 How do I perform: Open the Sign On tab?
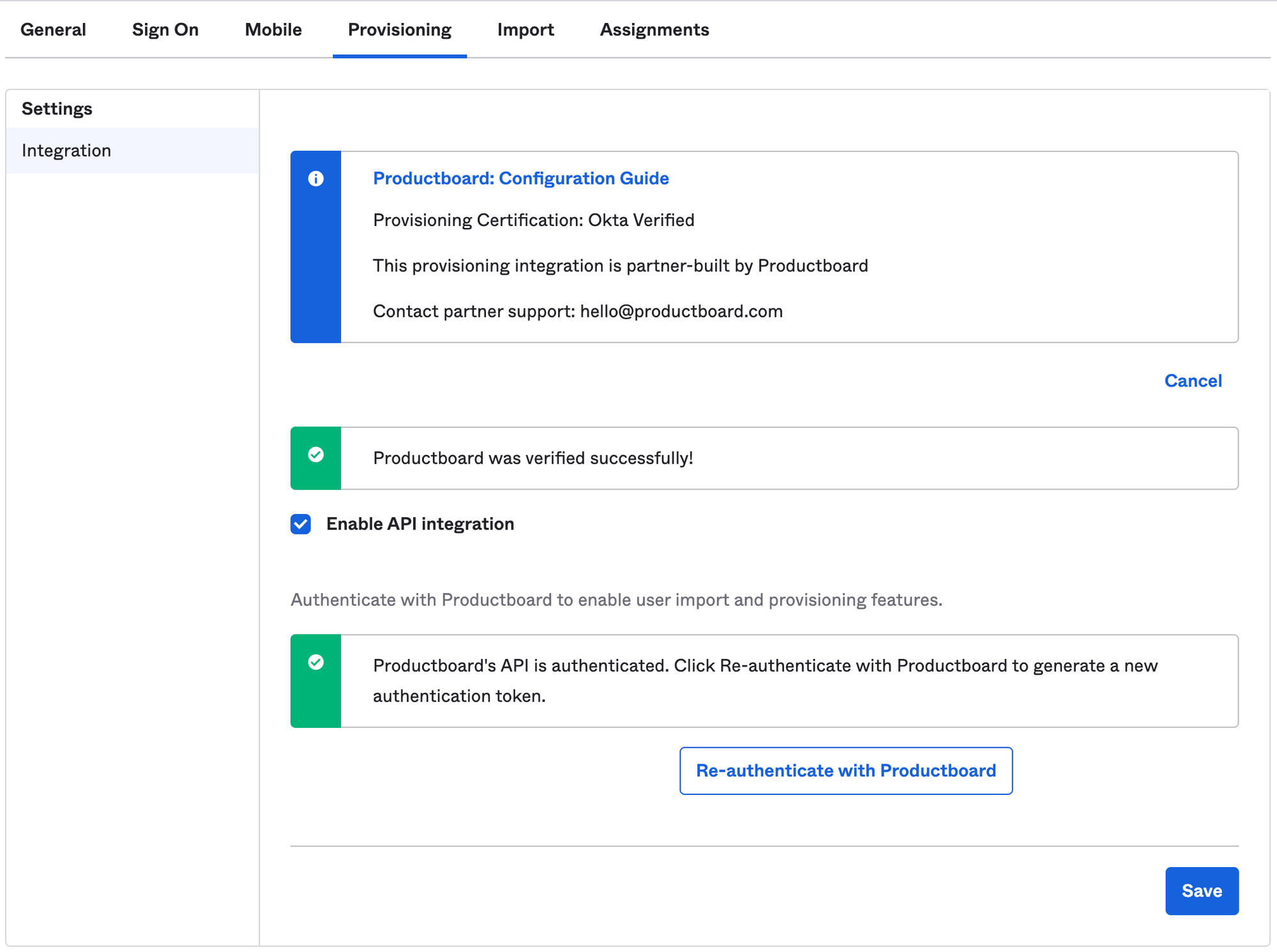point(165,29)
